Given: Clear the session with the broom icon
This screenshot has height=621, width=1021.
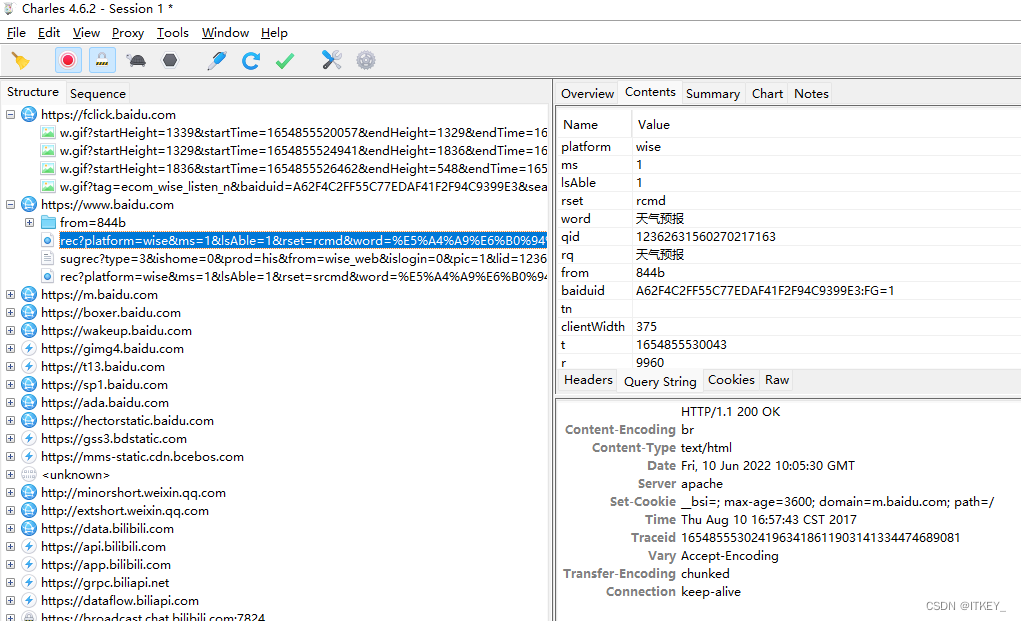Looking at the screenshot, I should pos(21,61).
